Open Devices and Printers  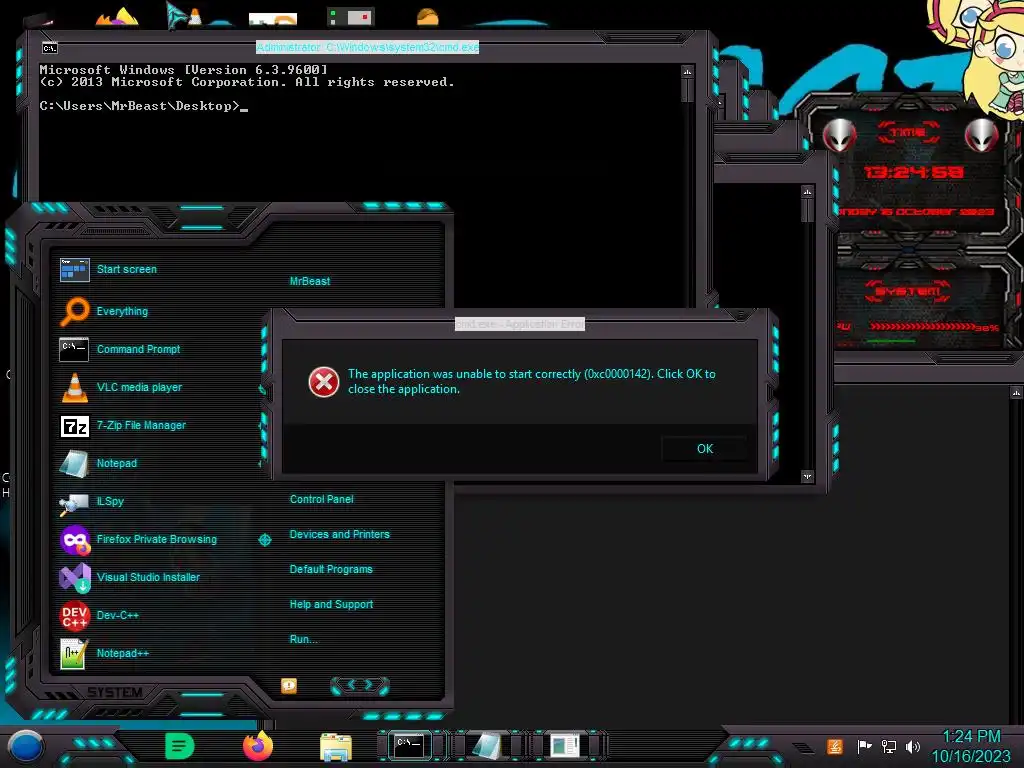tap(340, 534)
